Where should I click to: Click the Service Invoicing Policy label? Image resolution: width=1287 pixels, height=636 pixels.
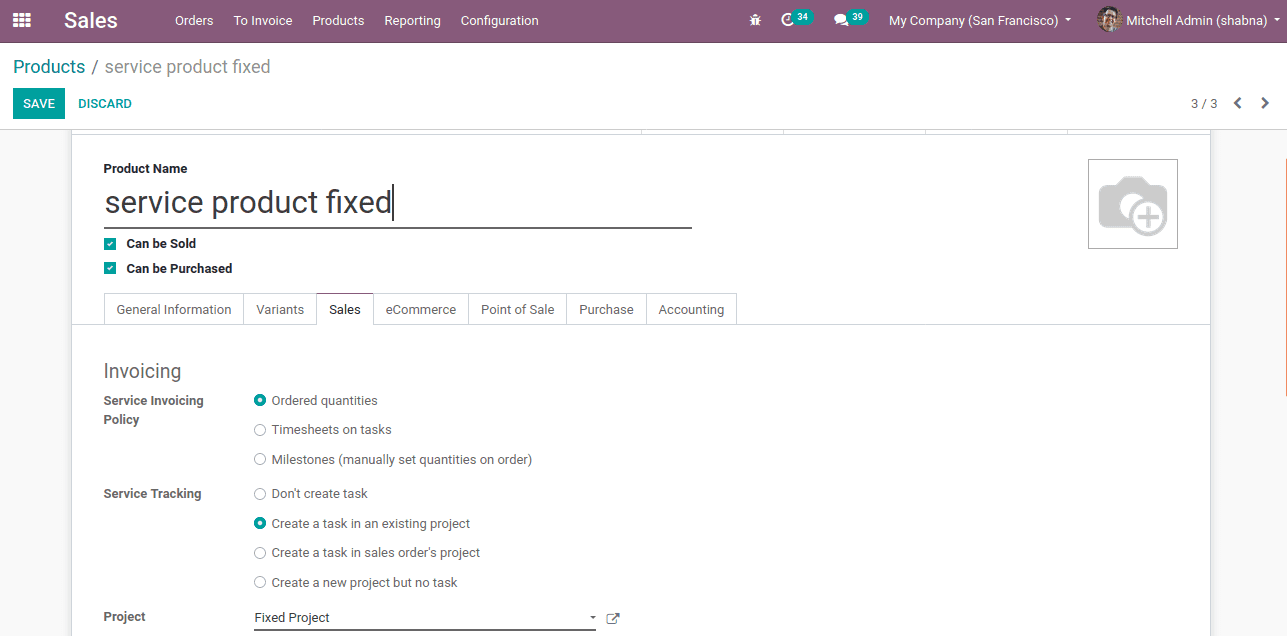(154, 410)
